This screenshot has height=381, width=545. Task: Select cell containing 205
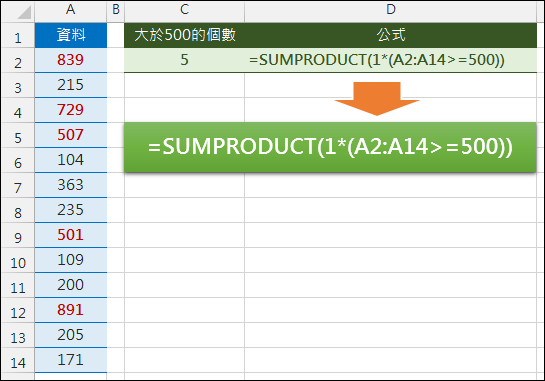[x=71, y=335]
